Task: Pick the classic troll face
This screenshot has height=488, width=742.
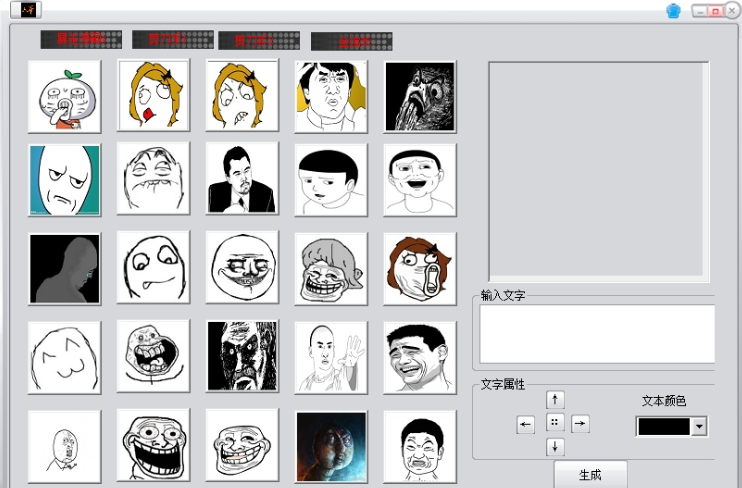Action: tap(242, 445)
